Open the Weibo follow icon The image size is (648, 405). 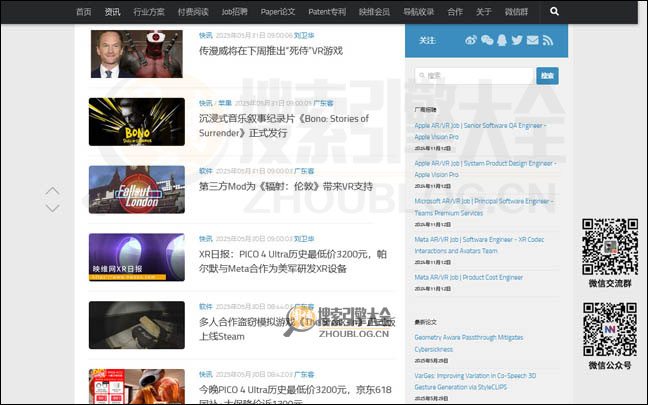(x=471, y=40)
